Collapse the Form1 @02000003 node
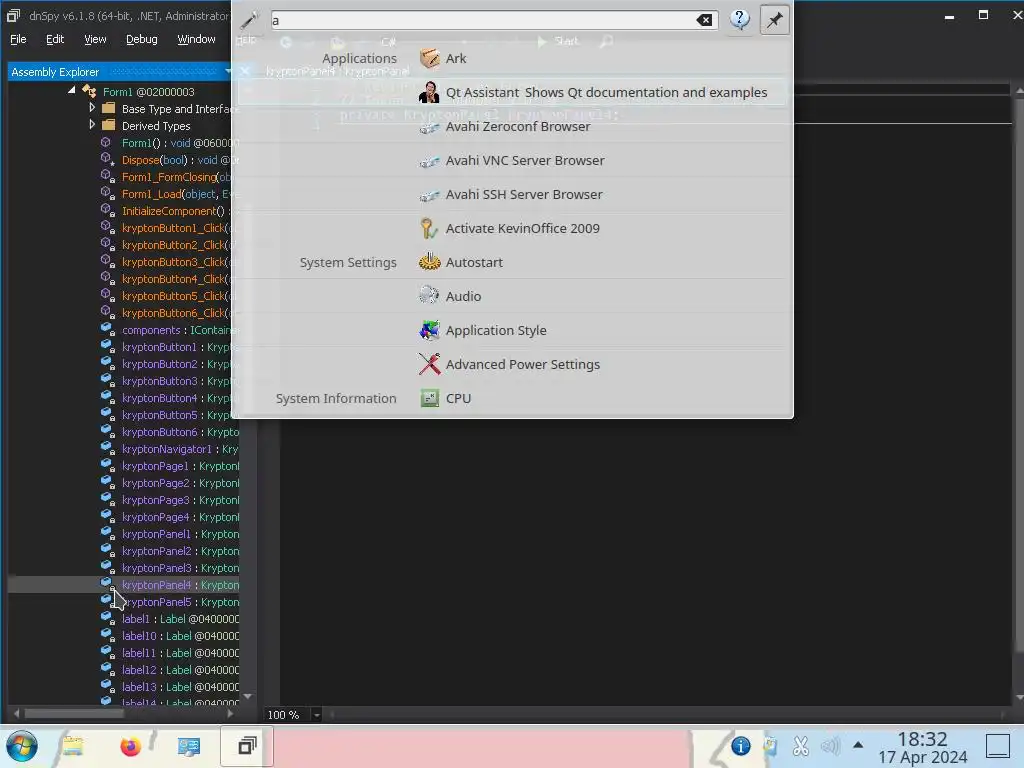This screenshot has height=768, width=1024. click(x=72, y=91)
